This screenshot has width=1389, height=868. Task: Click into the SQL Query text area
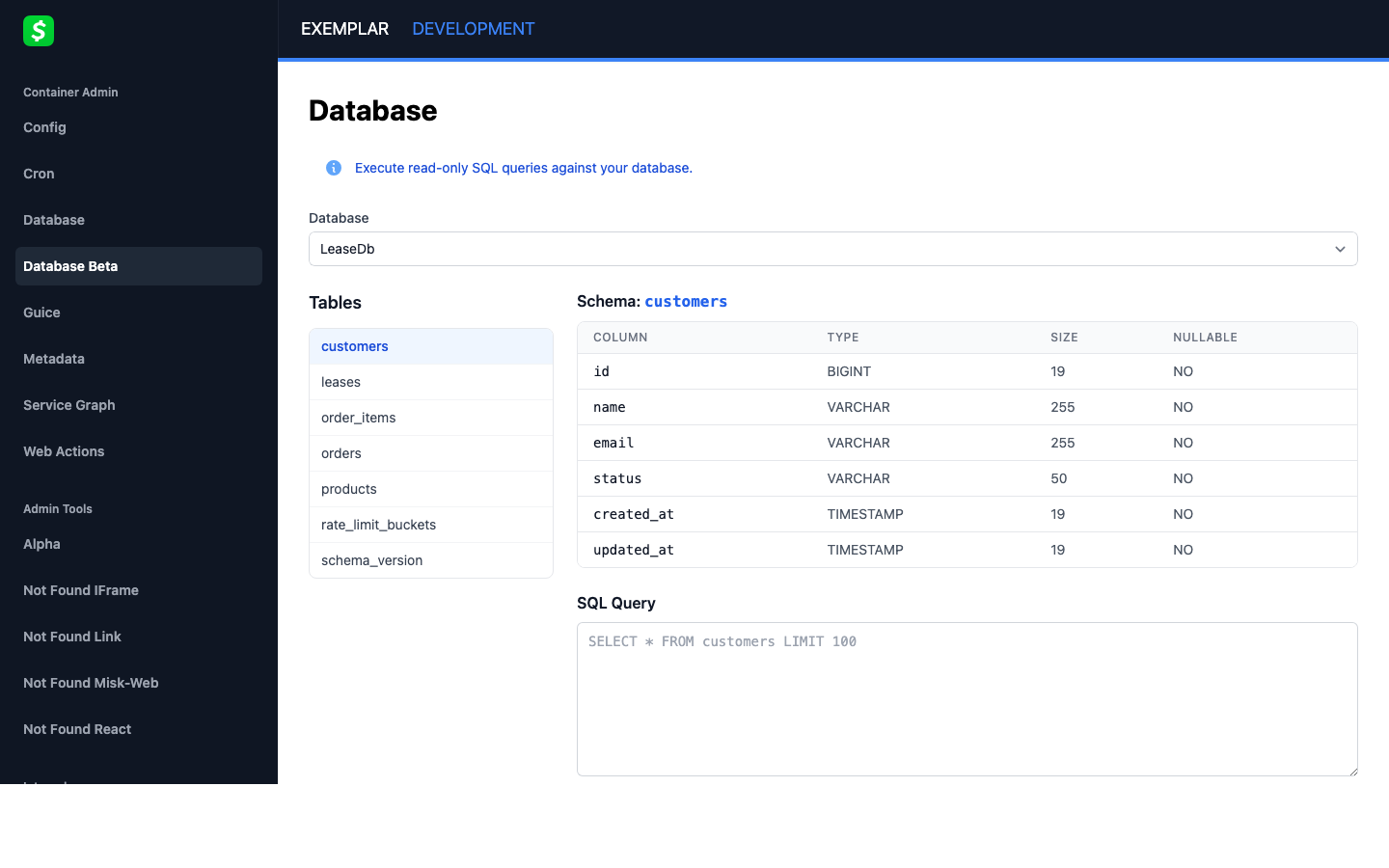[x=967, y=699]
